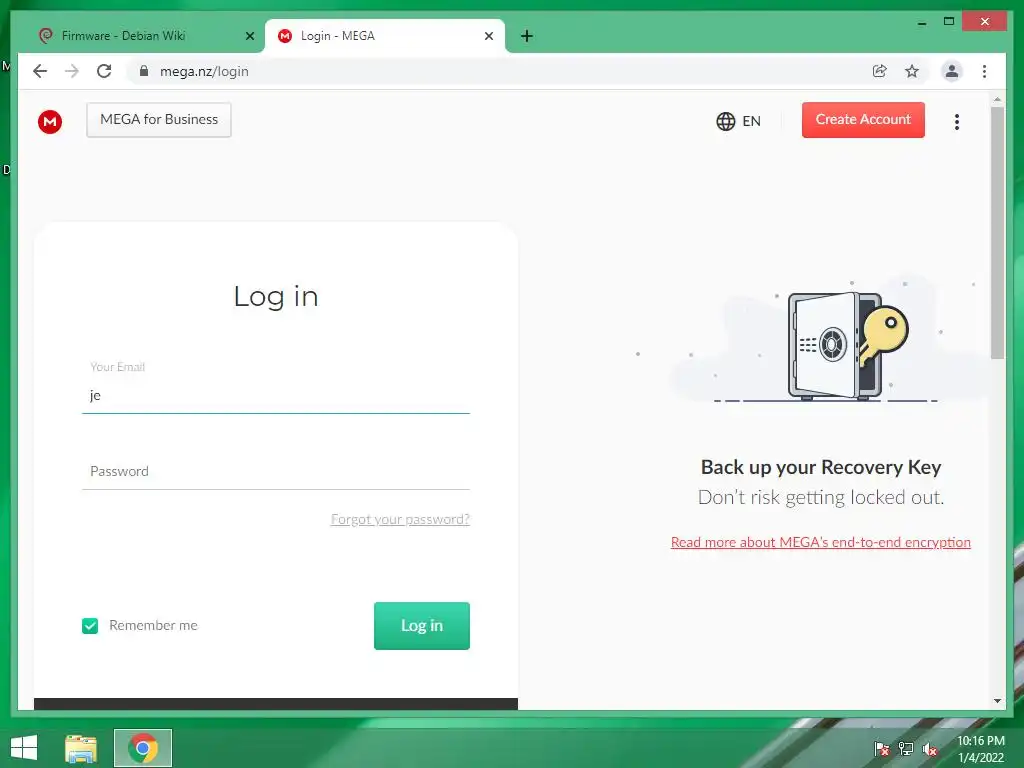The width and height of the screenshot is (1024, 768).
Task: Click the scrollbar up arrow
Action: pos(997,100)
